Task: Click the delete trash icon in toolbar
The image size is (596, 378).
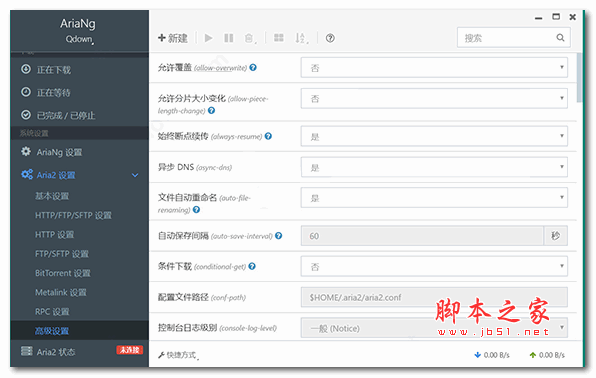Action: [250, 38]
